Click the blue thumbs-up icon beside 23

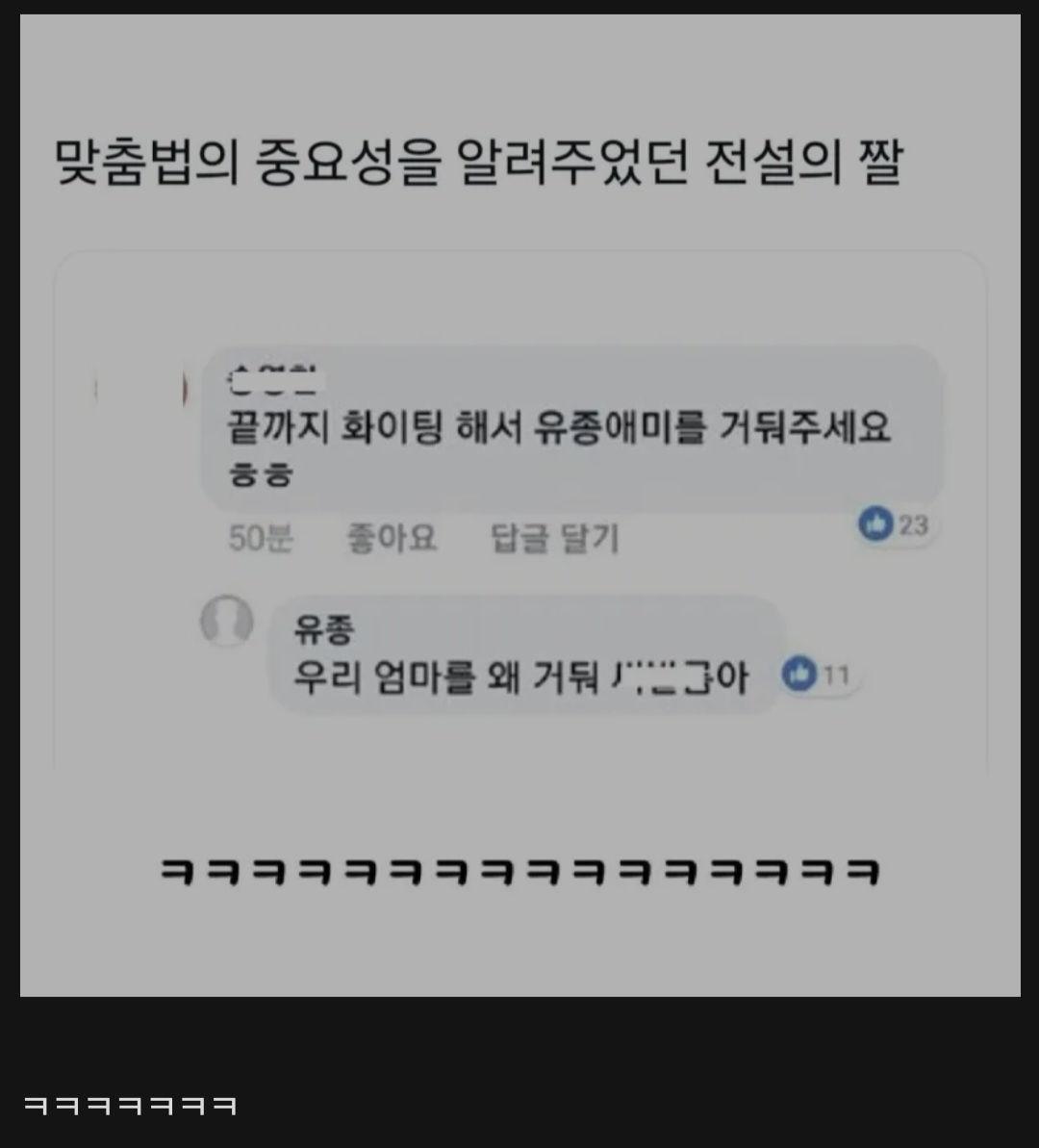tap(875, 523)
